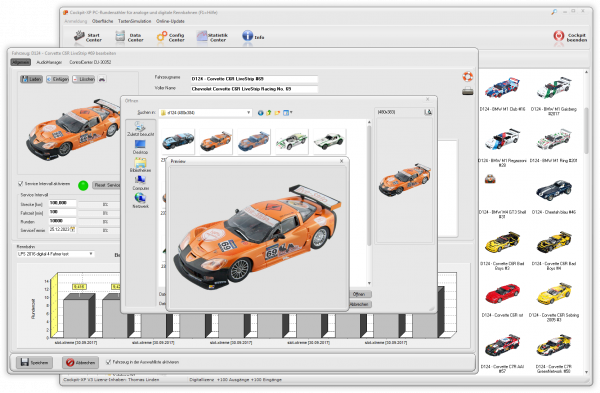Select D124 - Corvette C6R rot car
The width and height of the screenshot is (600, 393).
pos(502,300)
